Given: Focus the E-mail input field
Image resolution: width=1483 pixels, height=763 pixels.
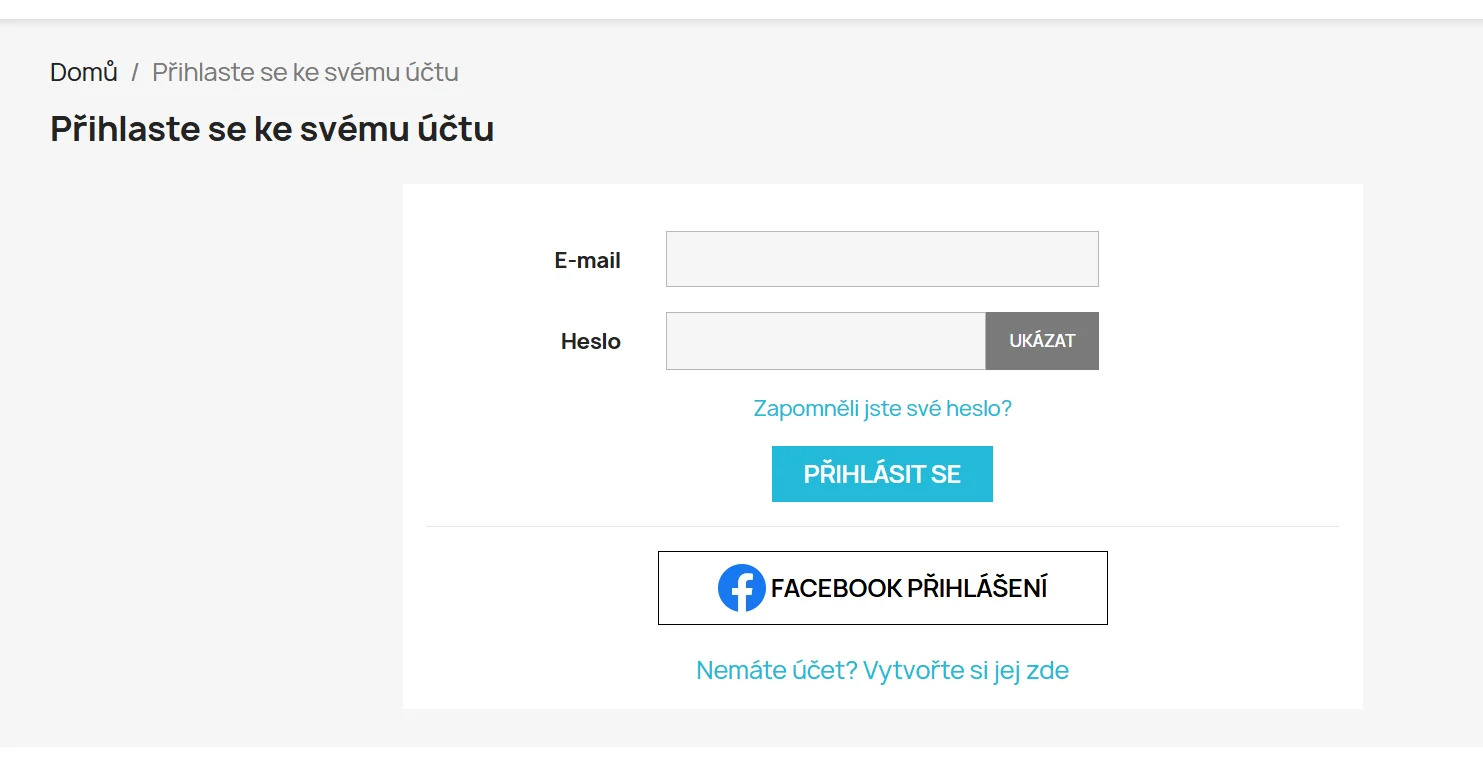Looking at the screenshot, I should point(881,259).
